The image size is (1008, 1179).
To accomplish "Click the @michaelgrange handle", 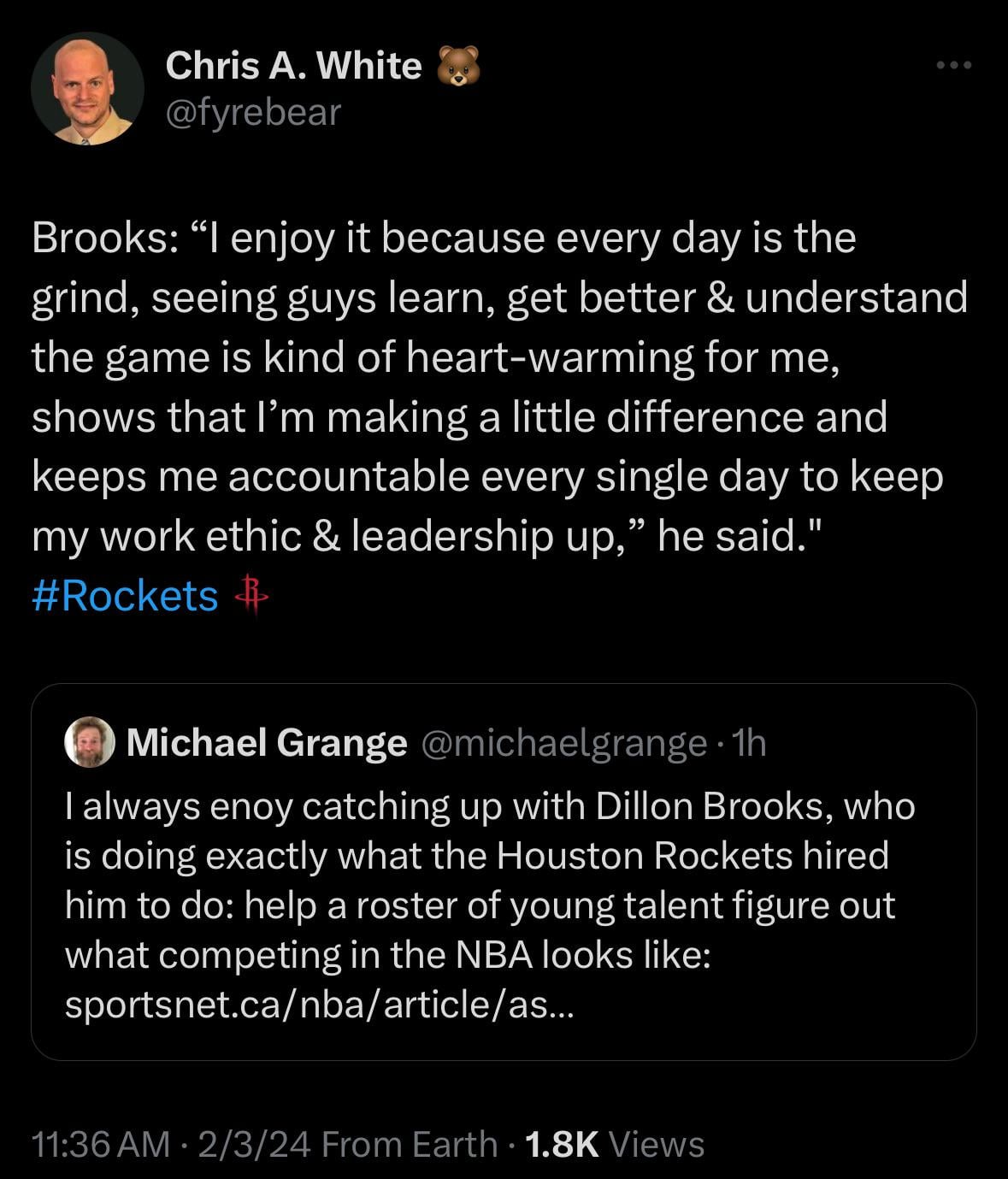I will 563,743.
